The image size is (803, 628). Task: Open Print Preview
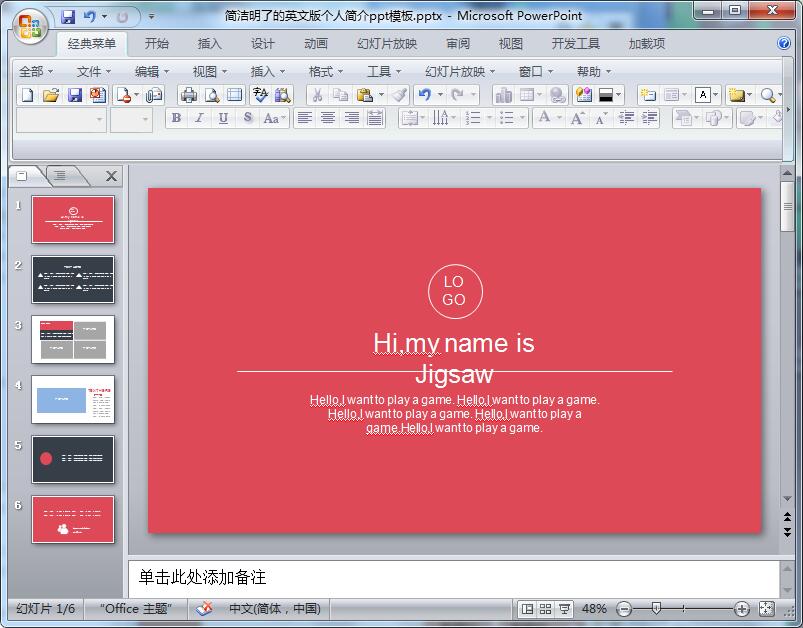click(x=212, y=95)
